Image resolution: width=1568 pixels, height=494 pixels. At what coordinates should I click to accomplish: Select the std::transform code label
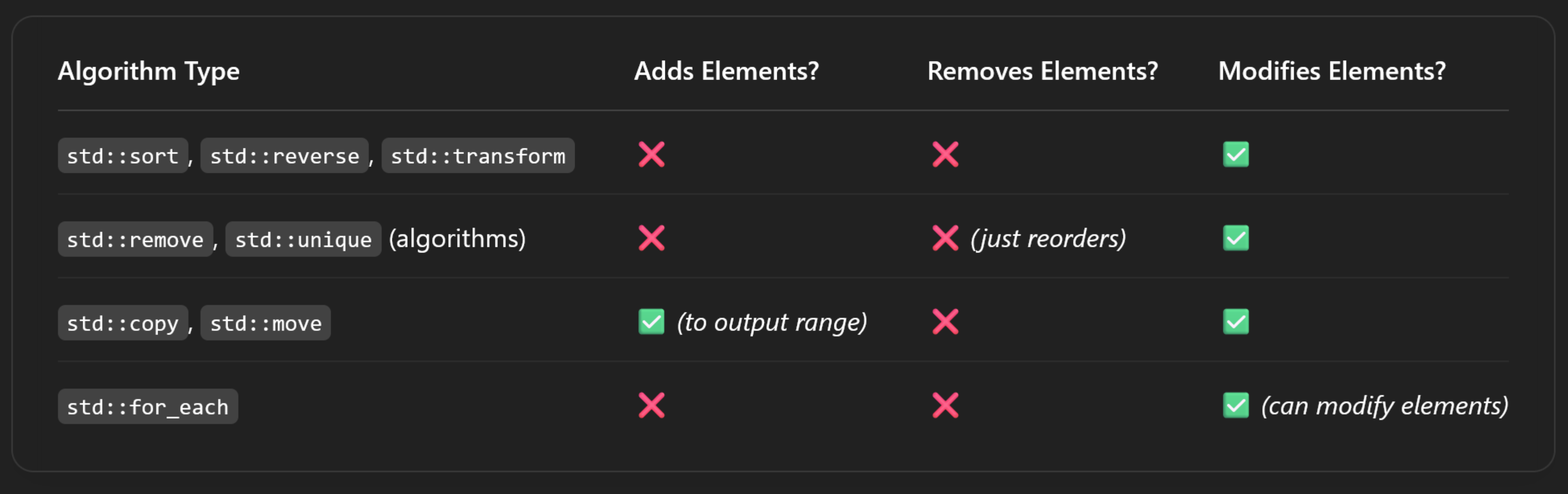(478, 156)
